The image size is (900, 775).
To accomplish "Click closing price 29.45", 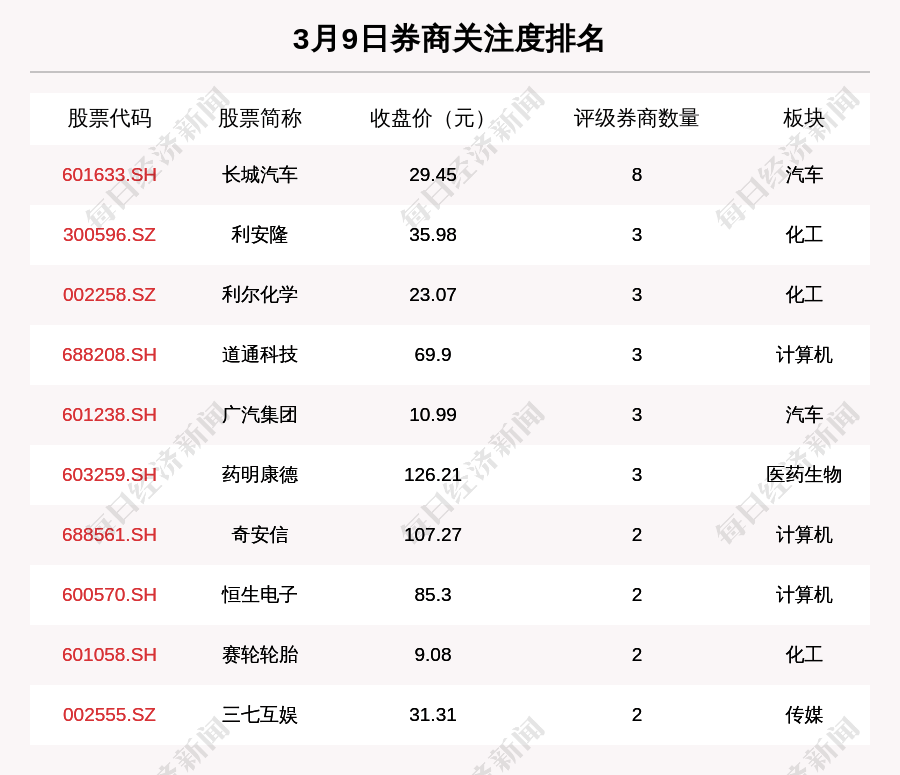I will point(433,175).
